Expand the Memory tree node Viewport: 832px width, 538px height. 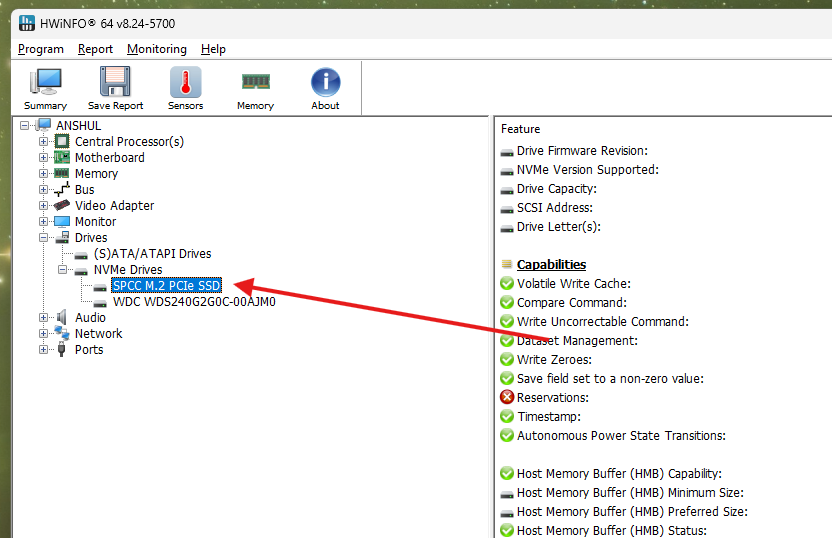tap(44, 173)
